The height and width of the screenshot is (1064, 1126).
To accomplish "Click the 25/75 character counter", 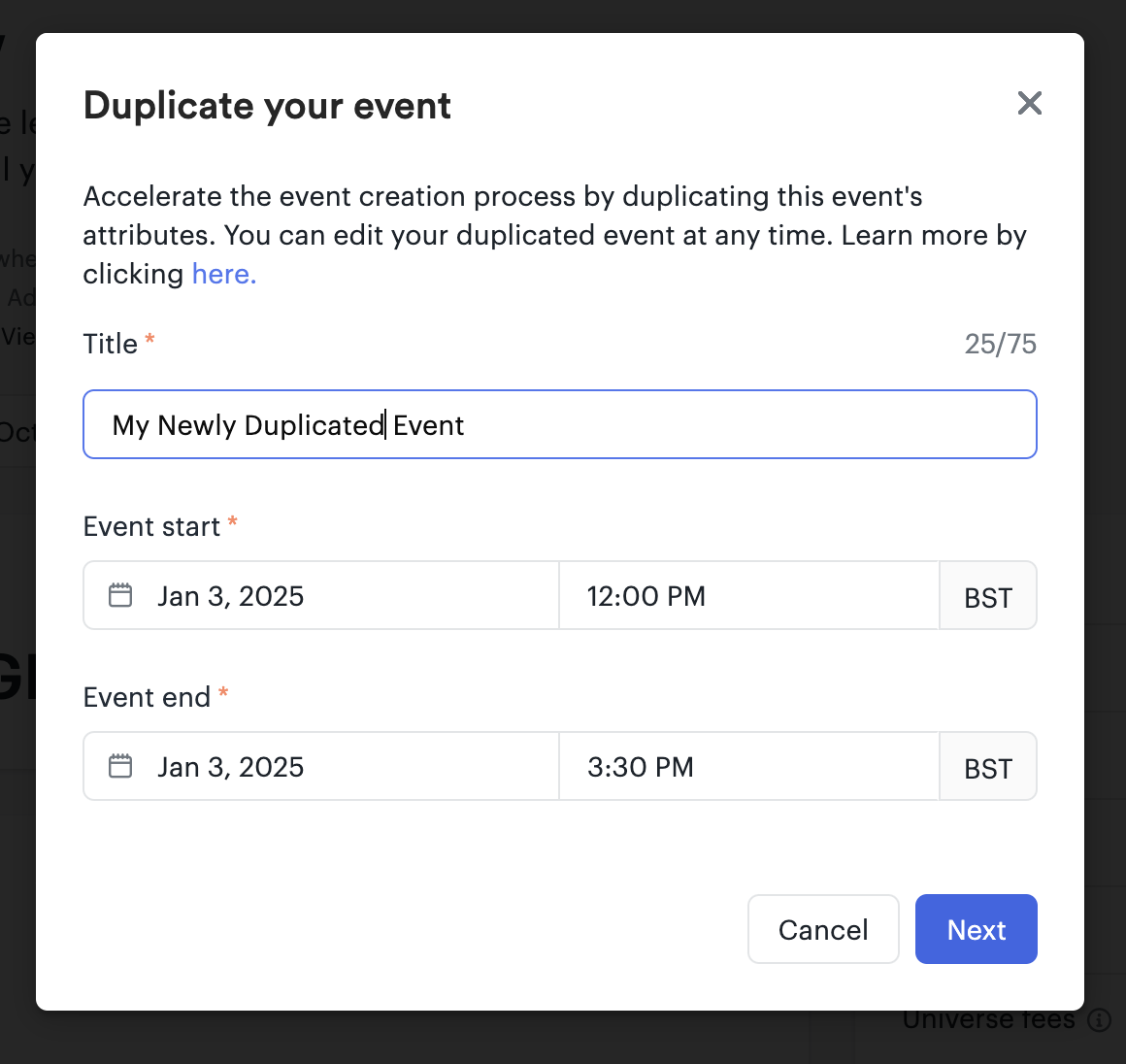I will point(1001,344).
